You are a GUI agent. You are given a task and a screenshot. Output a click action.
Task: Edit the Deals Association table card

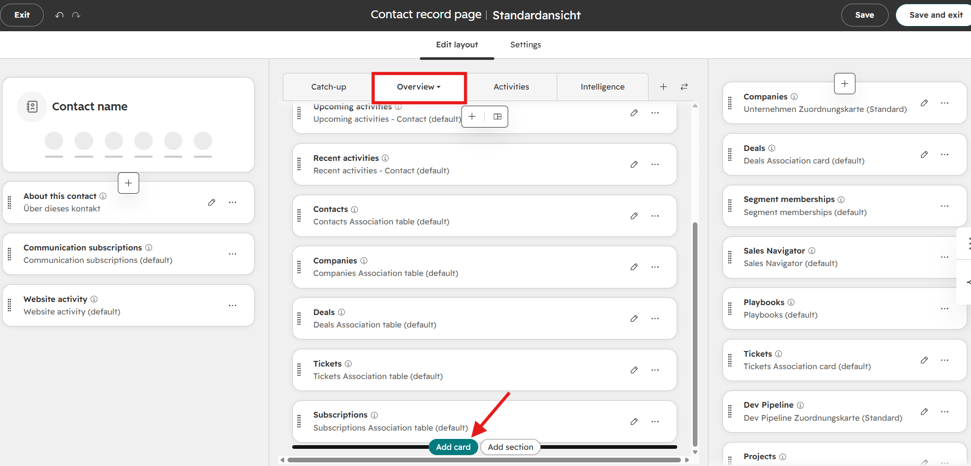click(x=634, y=319)
